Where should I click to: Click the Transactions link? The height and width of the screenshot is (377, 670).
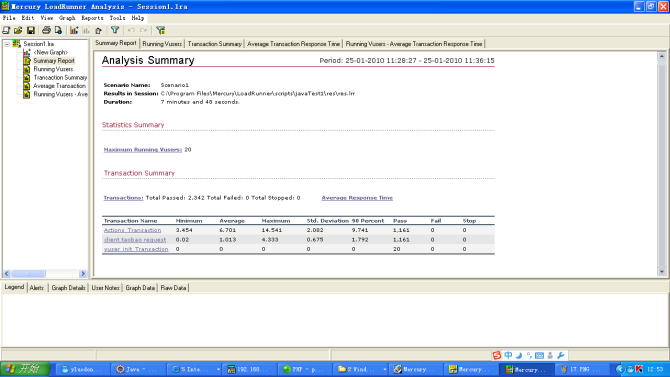123,198
